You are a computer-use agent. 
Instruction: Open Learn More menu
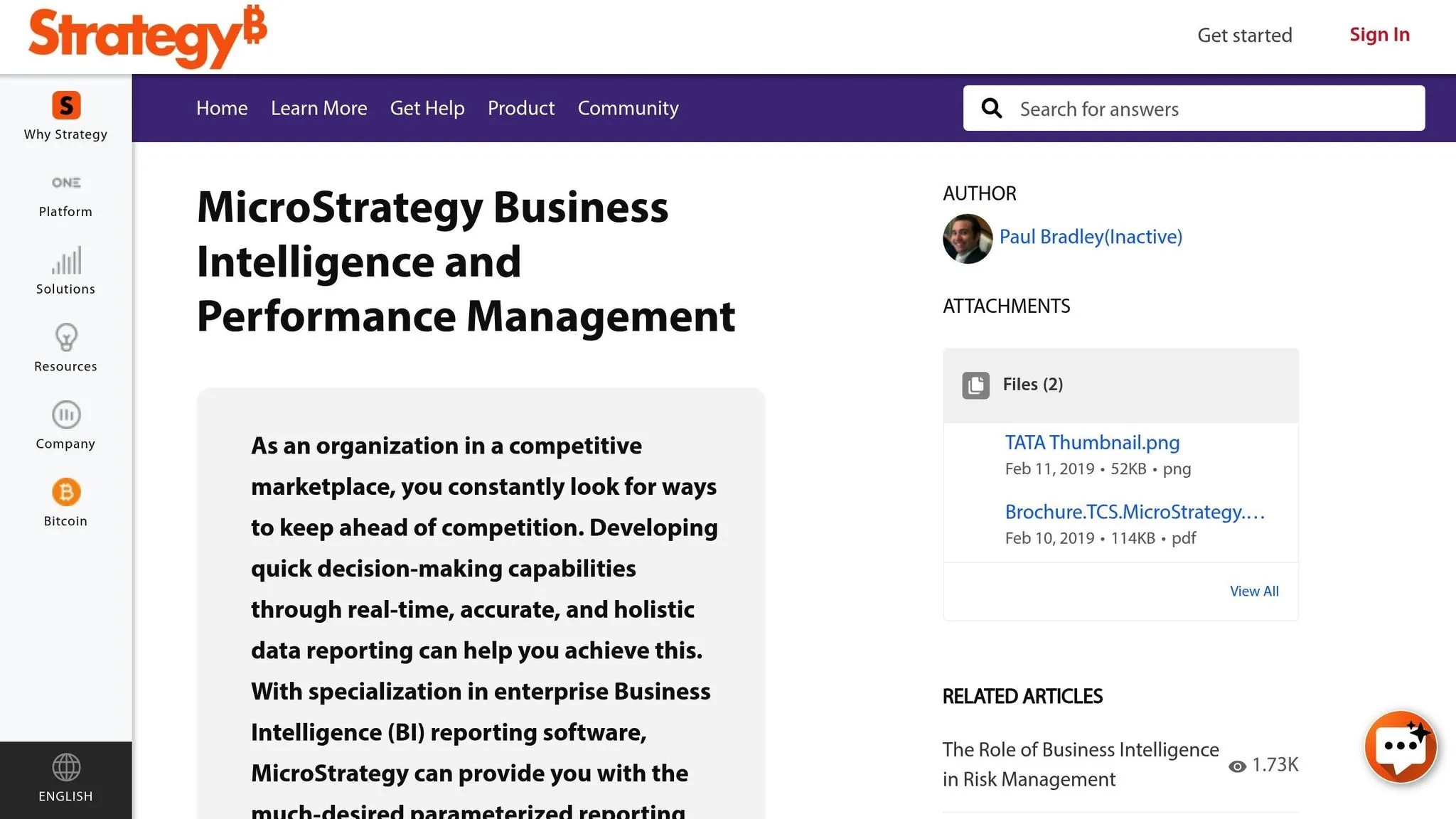click(x=319, y=108)
